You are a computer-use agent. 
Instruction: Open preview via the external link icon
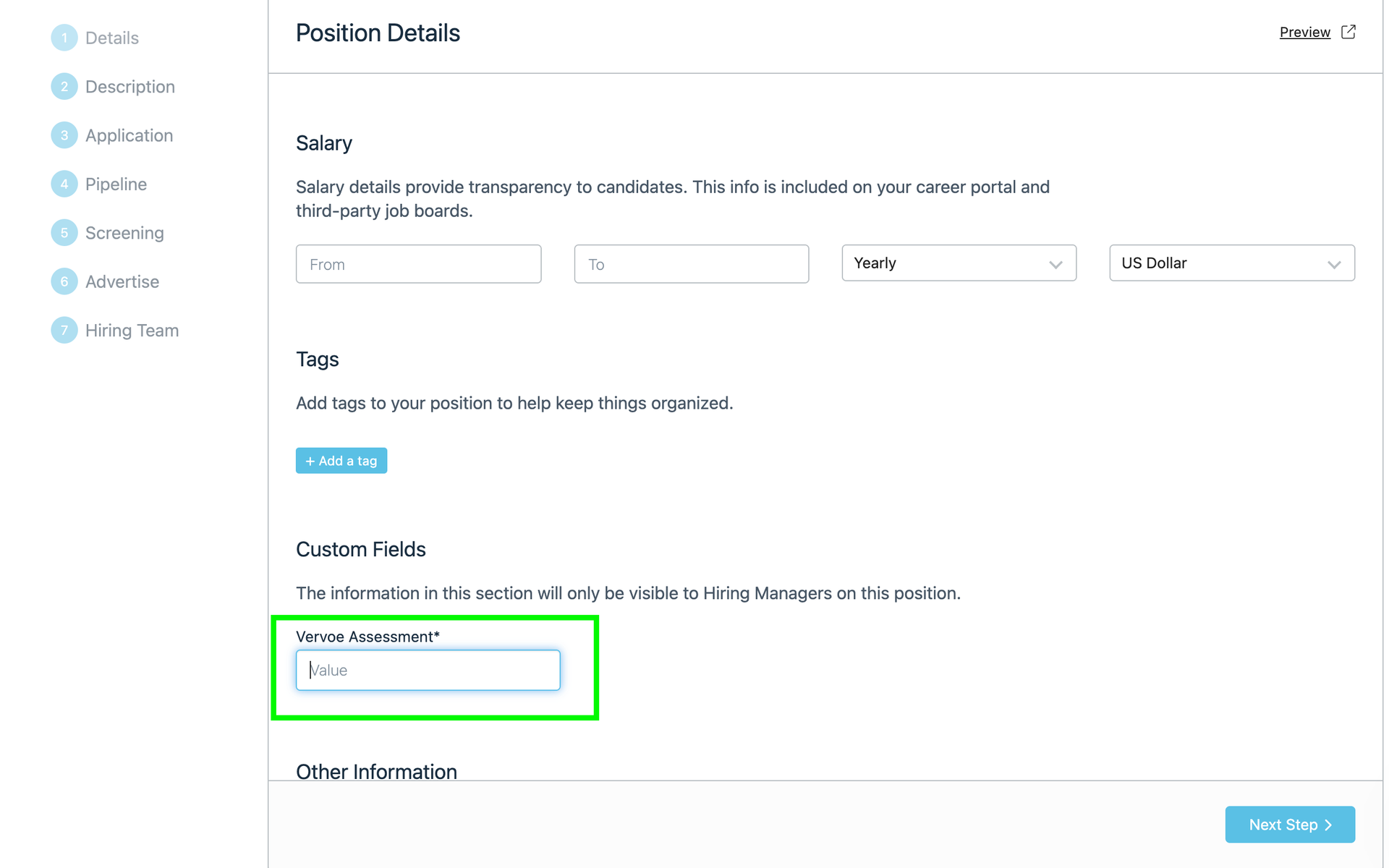pos(1348,32)
